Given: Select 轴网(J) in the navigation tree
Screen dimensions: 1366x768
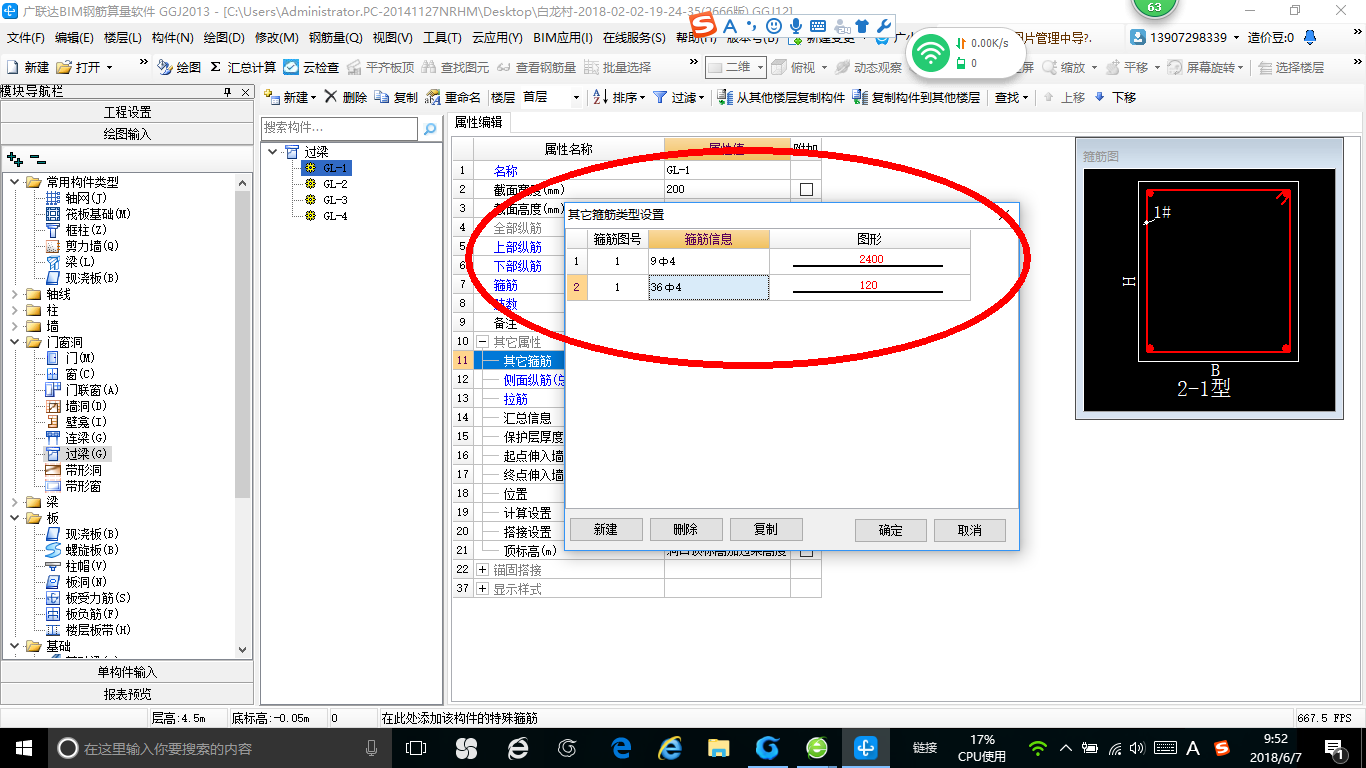Looking at the screenshot, I should tap(77, 198).
